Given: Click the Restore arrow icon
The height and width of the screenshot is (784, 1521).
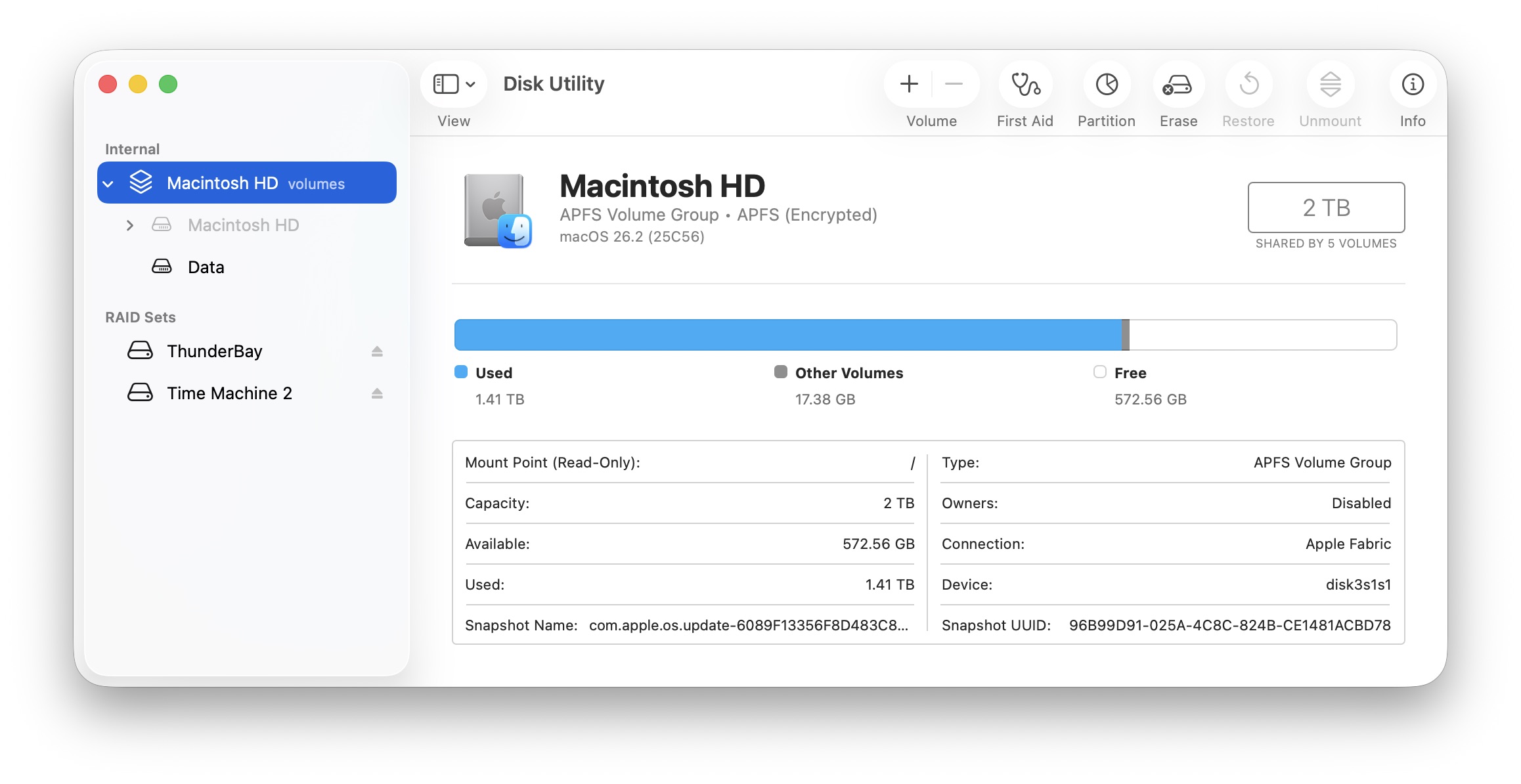Looking at the screenshot, I should [x=1248, y=84].
